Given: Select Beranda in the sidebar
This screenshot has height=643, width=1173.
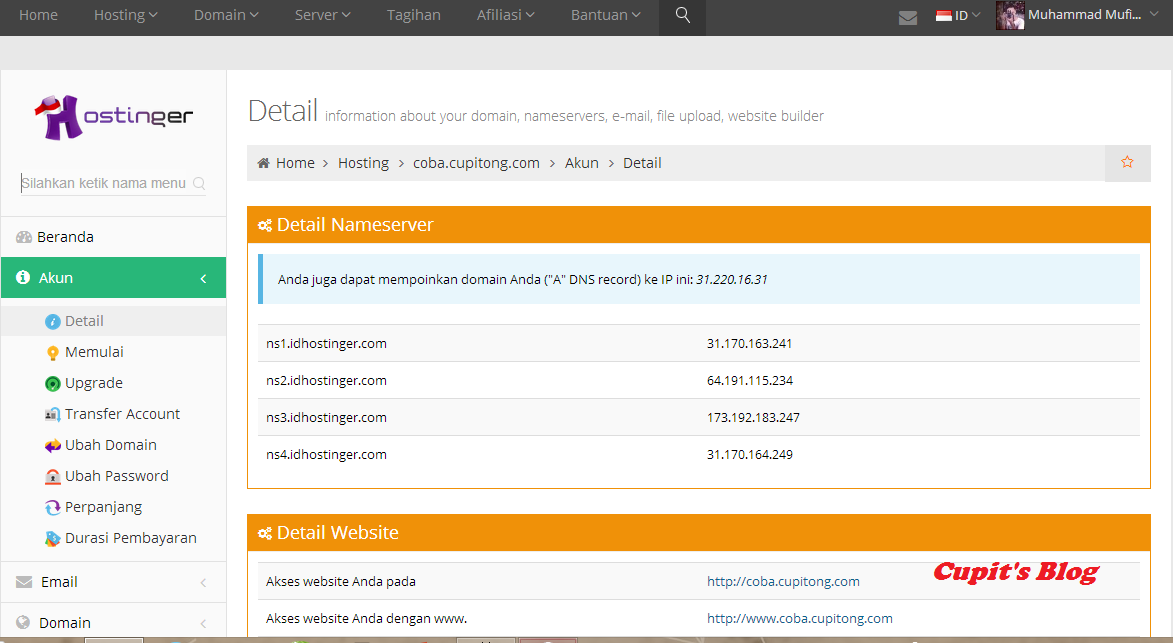Looking at the screenshot, I should (x=65, y=237).
